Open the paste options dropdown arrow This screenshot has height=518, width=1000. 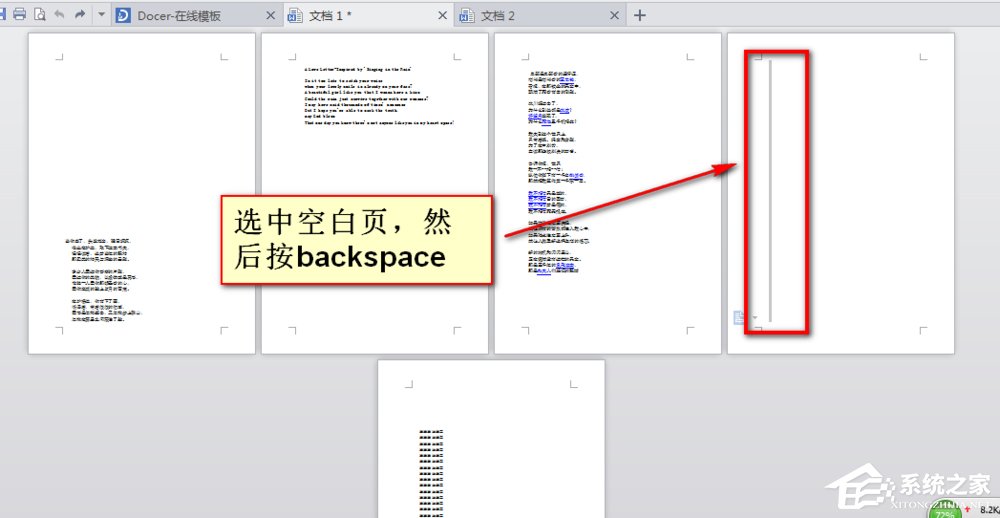click(755, 318)
